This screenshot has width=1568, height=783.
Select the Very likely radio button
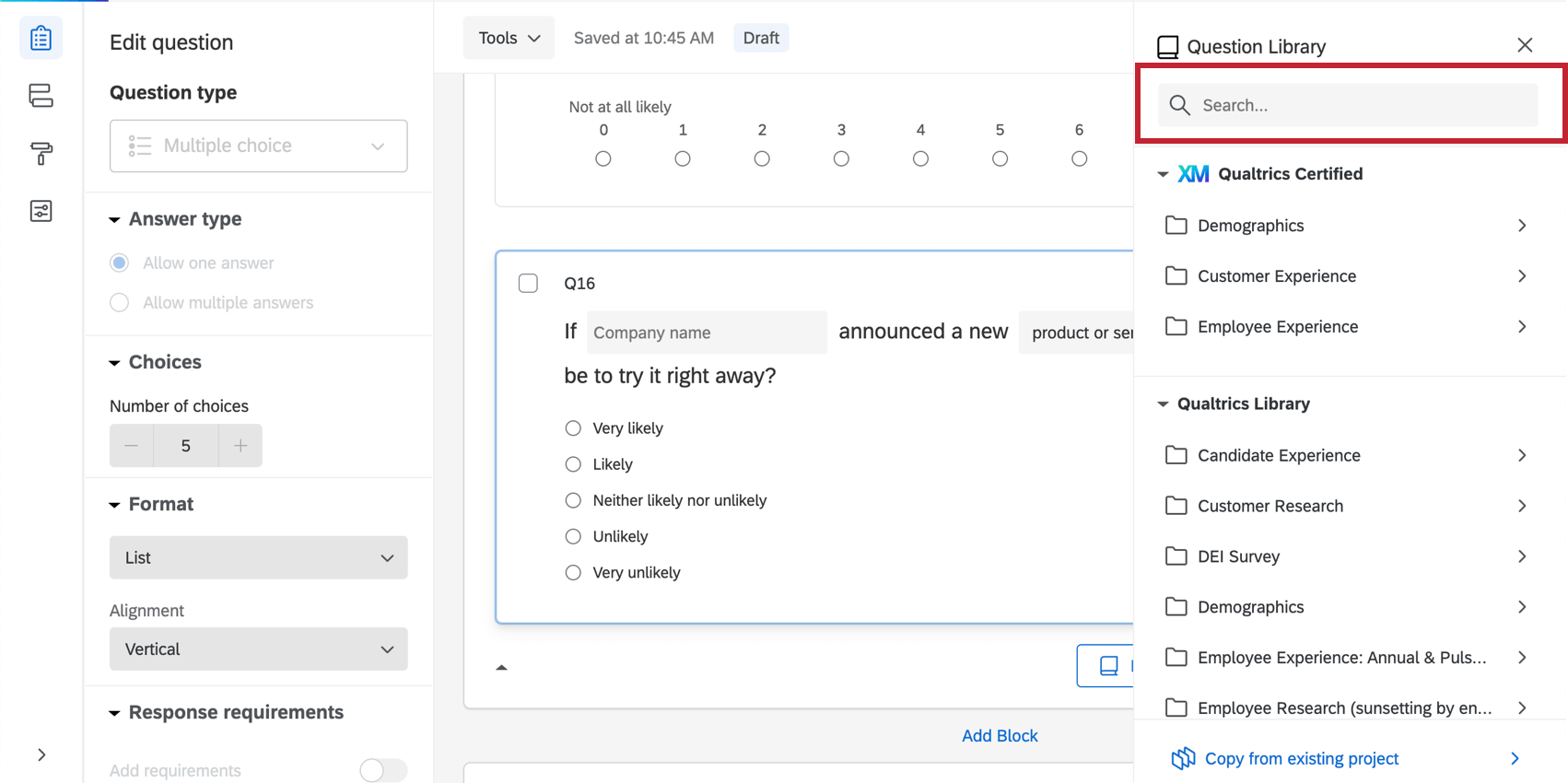[572, 427]
